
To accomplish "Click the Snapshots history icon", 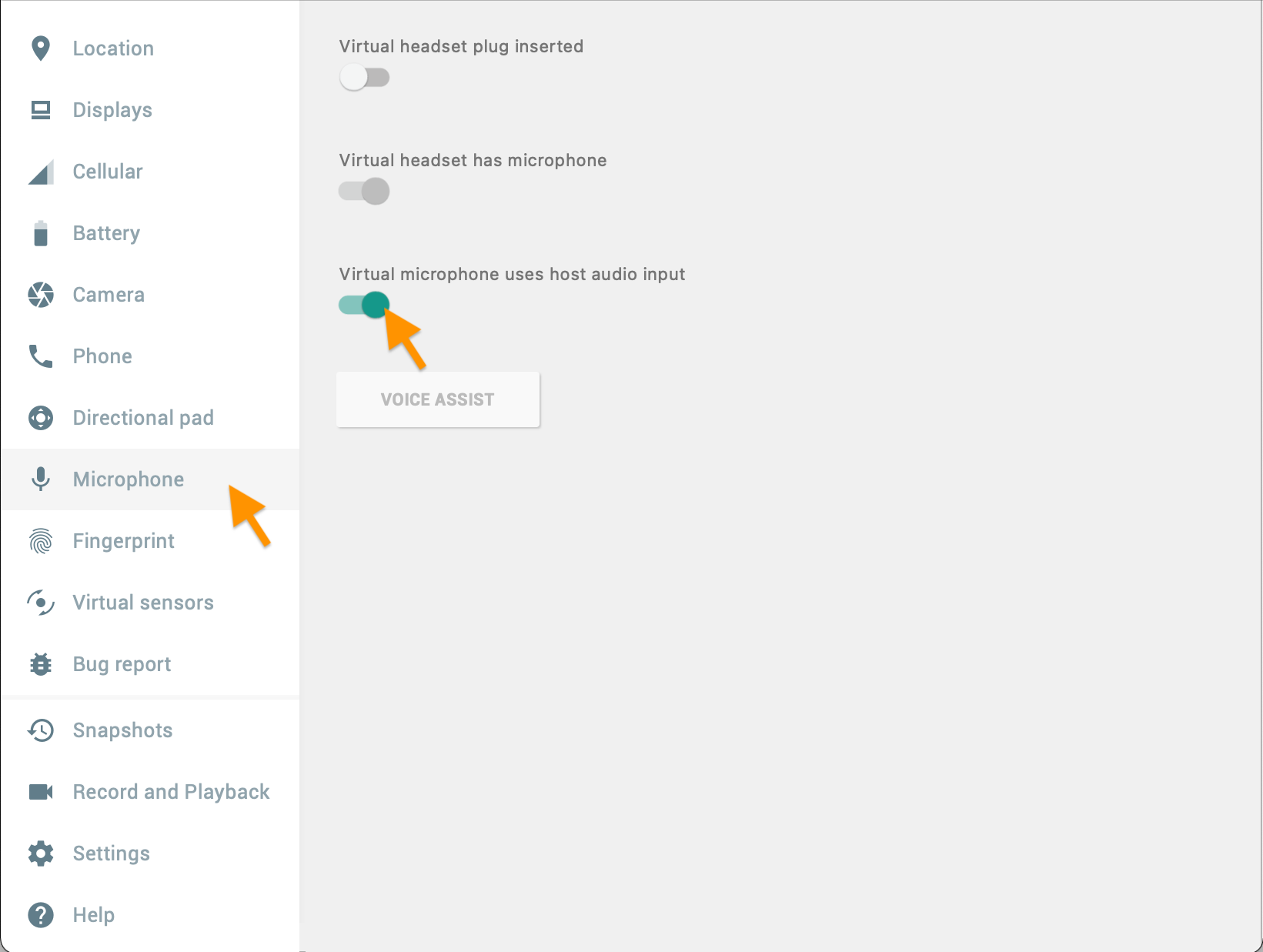I will (41, 730).
